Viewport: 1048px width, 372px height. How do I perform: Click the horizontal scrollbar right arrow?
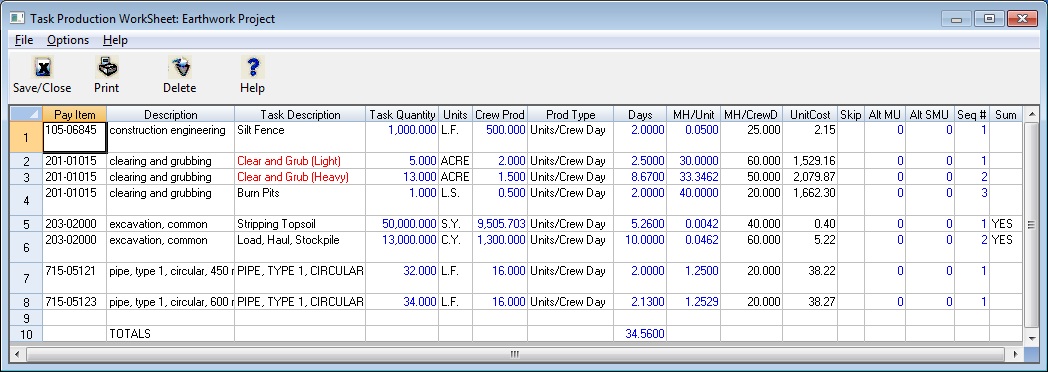click(x=1016, y=354)
